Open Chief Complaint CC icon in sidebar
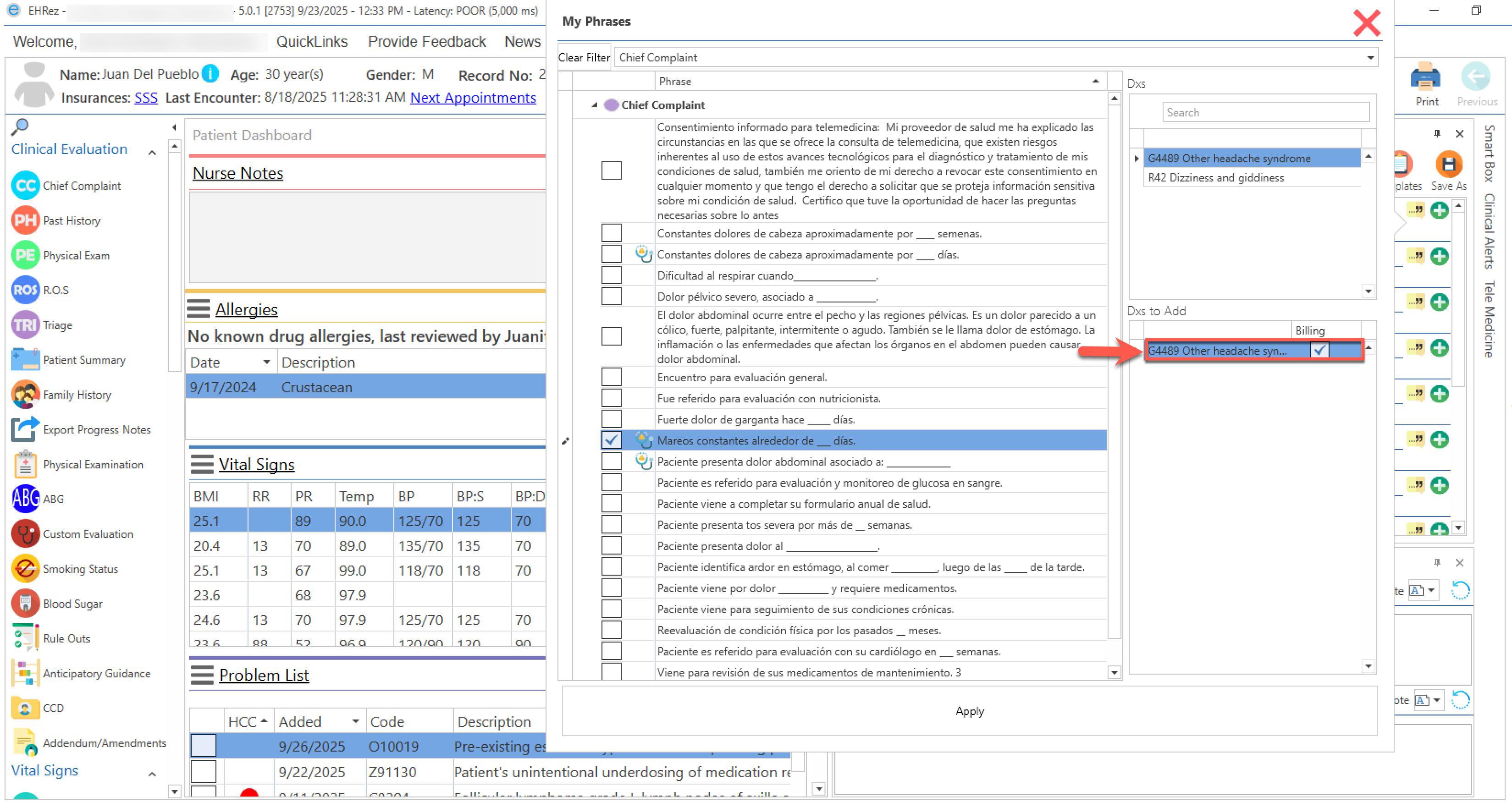 pos(25,186)
